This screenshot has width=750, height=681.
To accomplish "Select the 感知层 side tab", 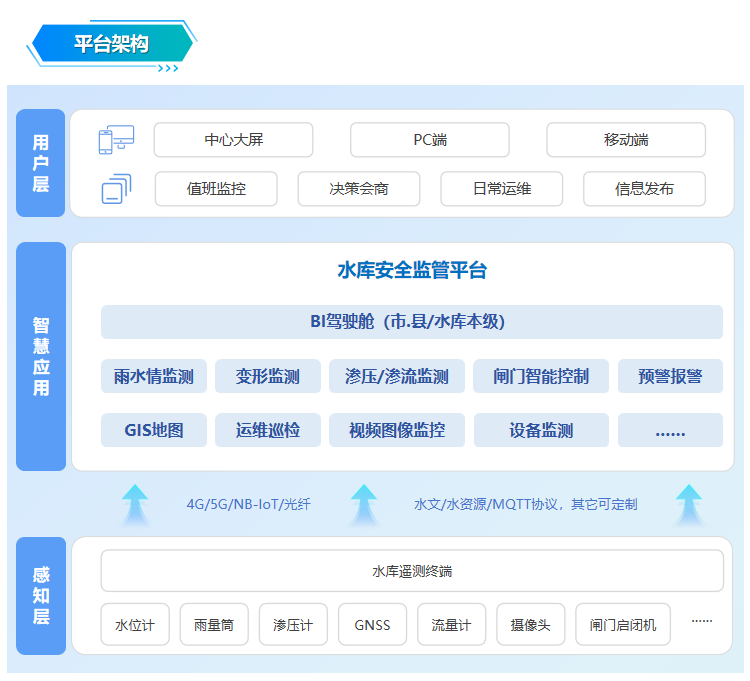I will click(41, 595).
